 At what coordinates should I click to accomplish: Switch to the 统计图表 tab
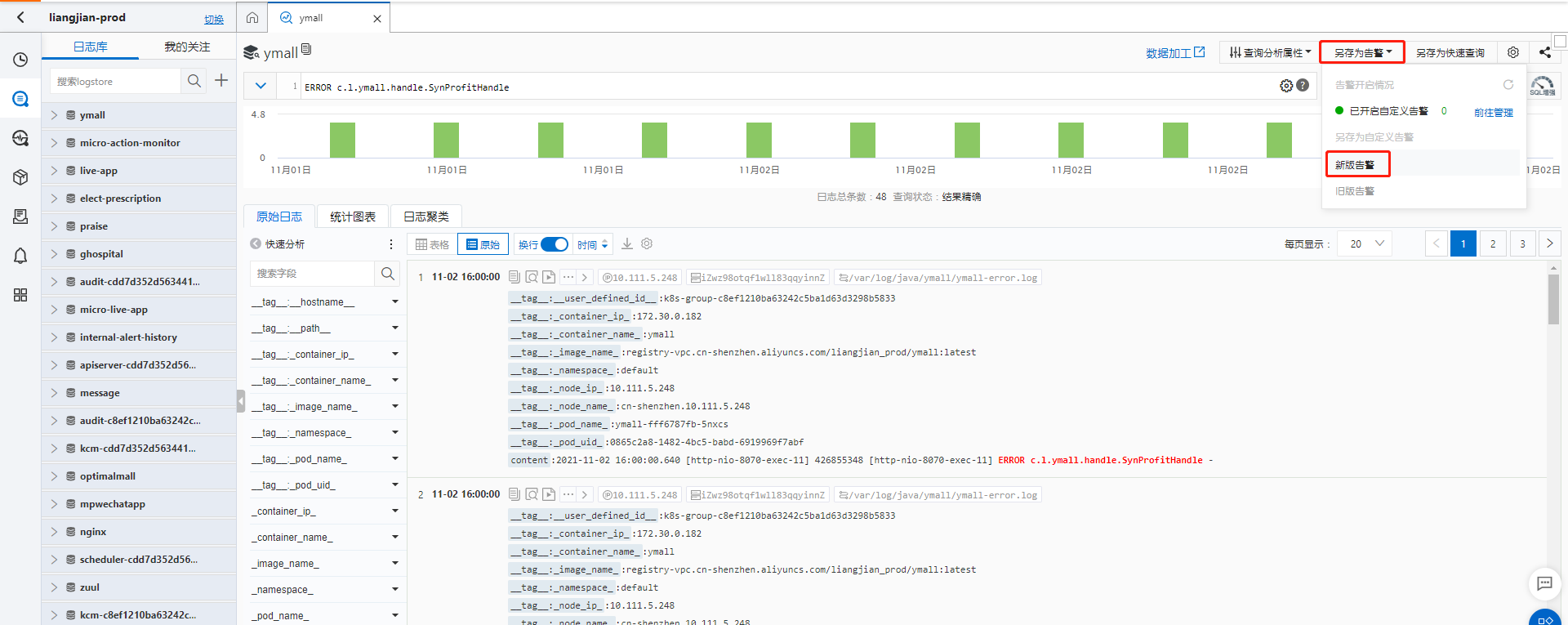click(x=353, y=217)
